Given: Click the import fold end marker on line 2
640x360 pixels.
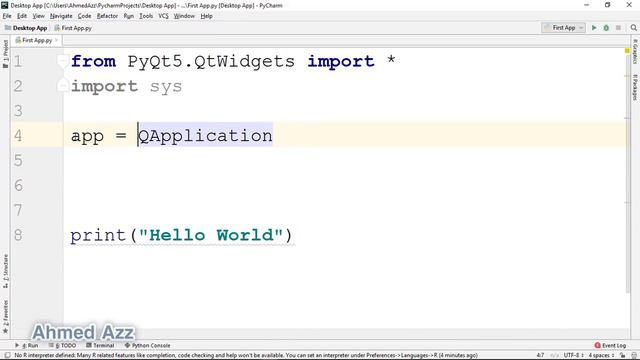Looking at the screenshot, I should [62, 85].
